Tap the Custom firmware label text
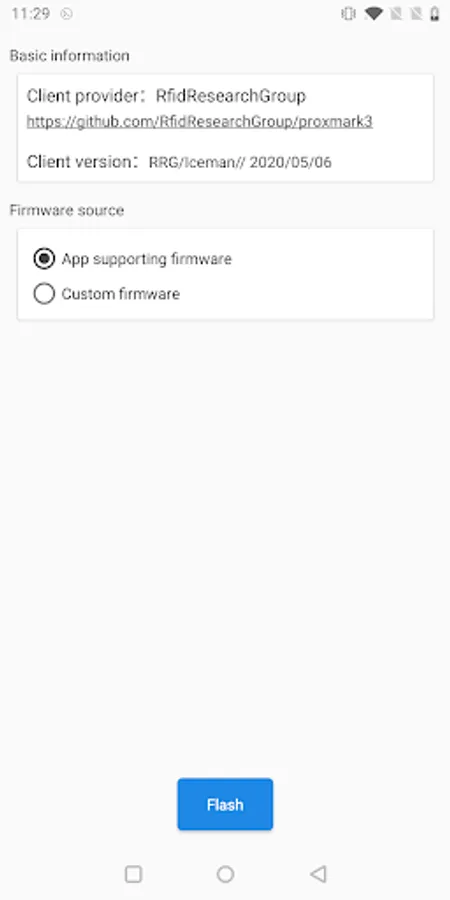This screenshot has height=900, width=450. 121,294
